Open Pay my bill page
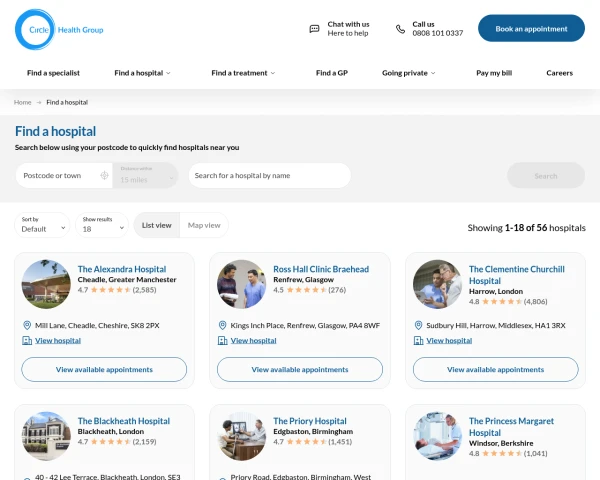This screenshot has width=600, height=480. [x=494, y=73]
